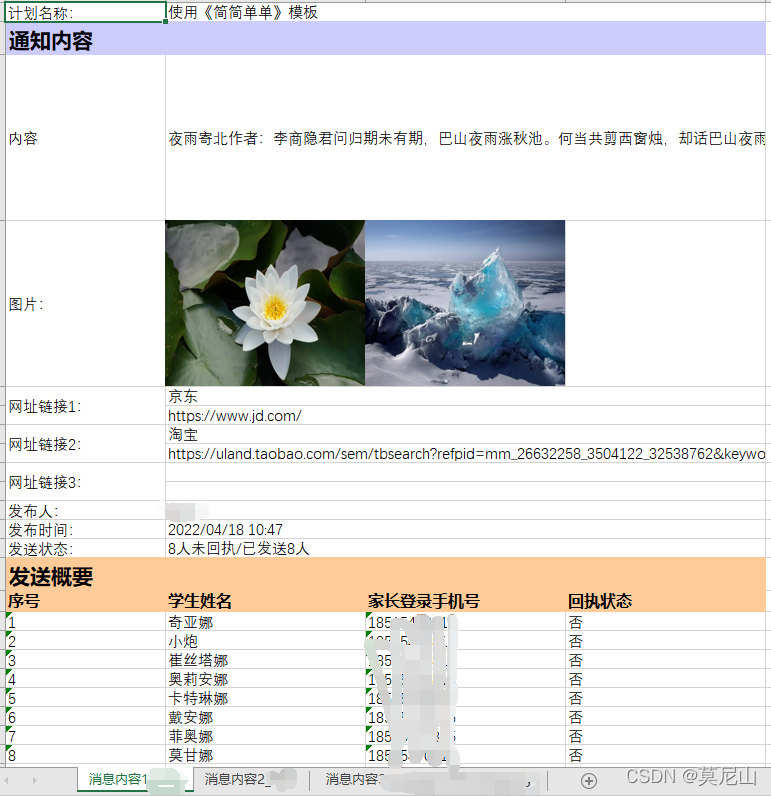Select the student name 崔丝塔娜
Screen dimensions: 771x796
coord(265,660)
